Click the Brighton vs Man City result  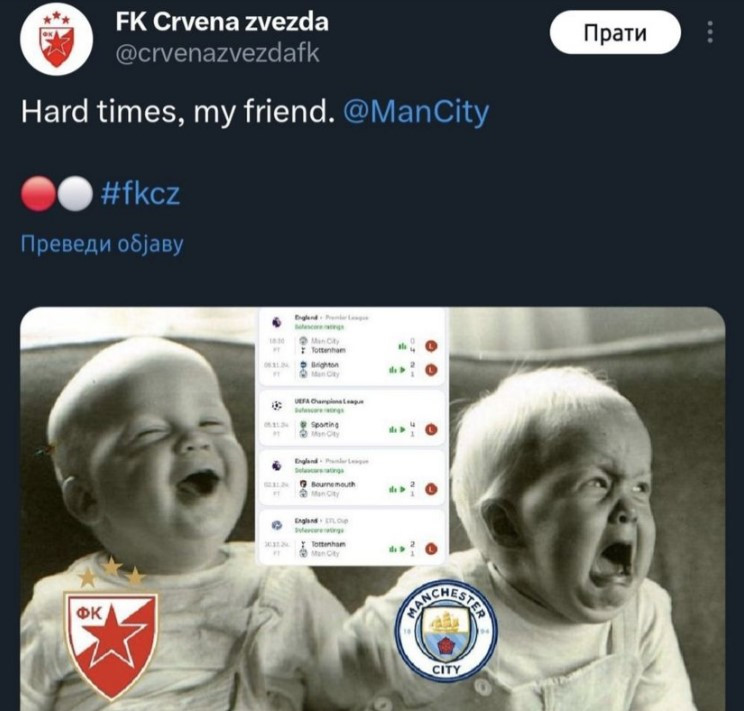351,369
